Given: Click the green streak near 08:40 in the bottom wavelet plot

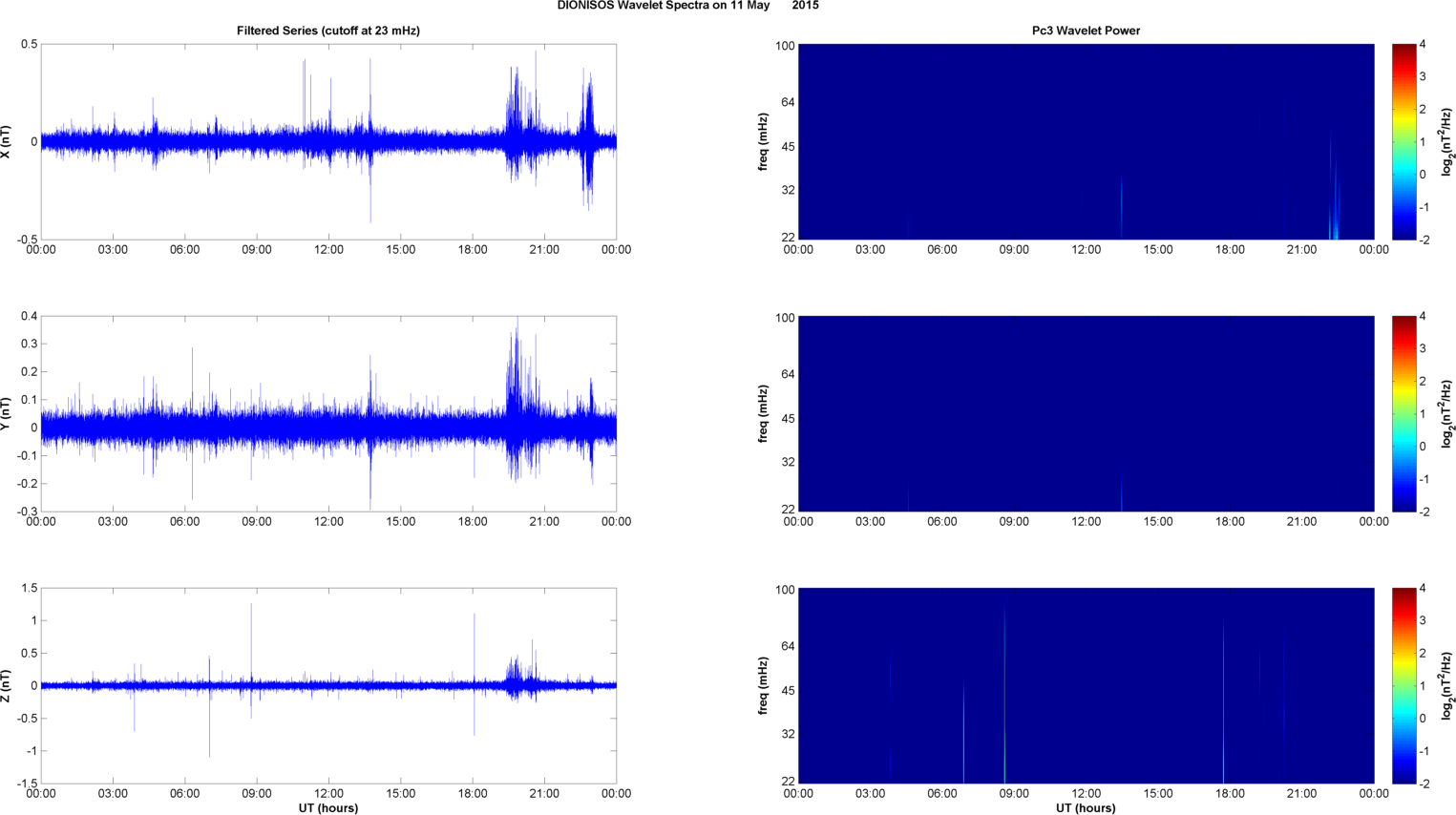Looking at the screenshot, I should [1004, 694].
